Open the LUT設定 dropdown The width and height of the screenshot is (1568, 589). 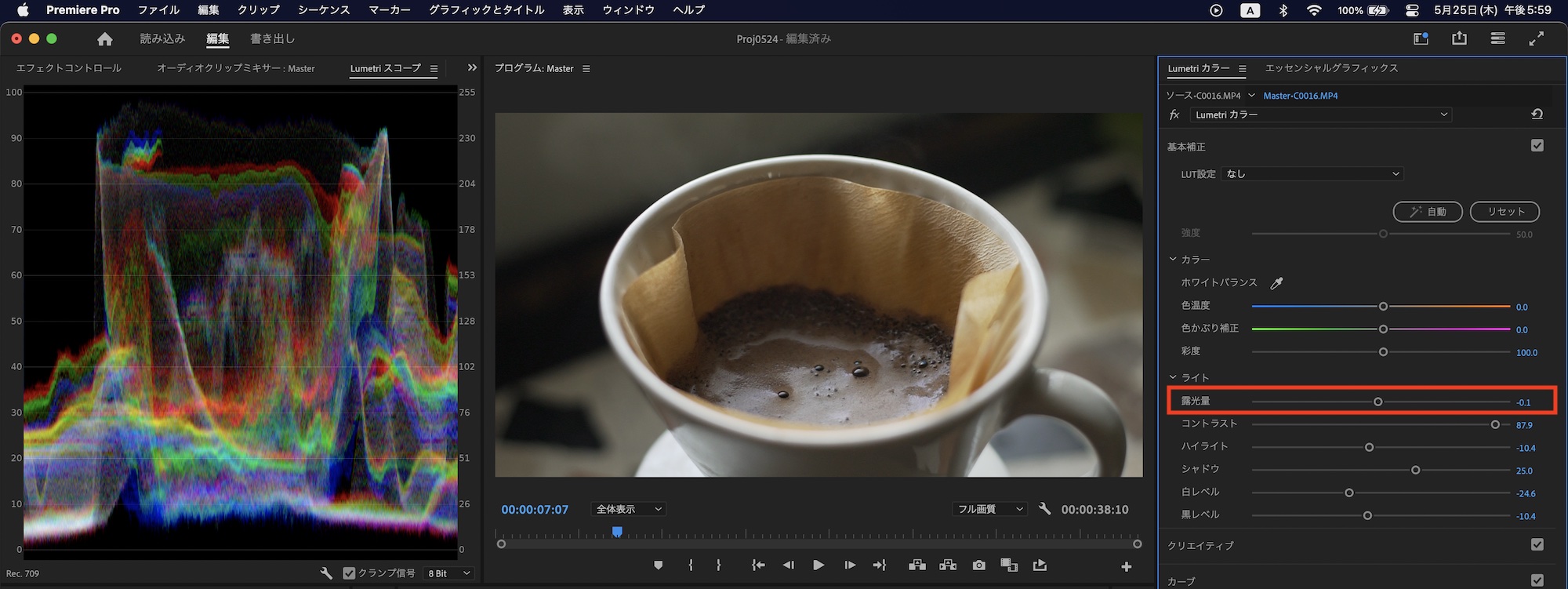tap(1312, 174)
